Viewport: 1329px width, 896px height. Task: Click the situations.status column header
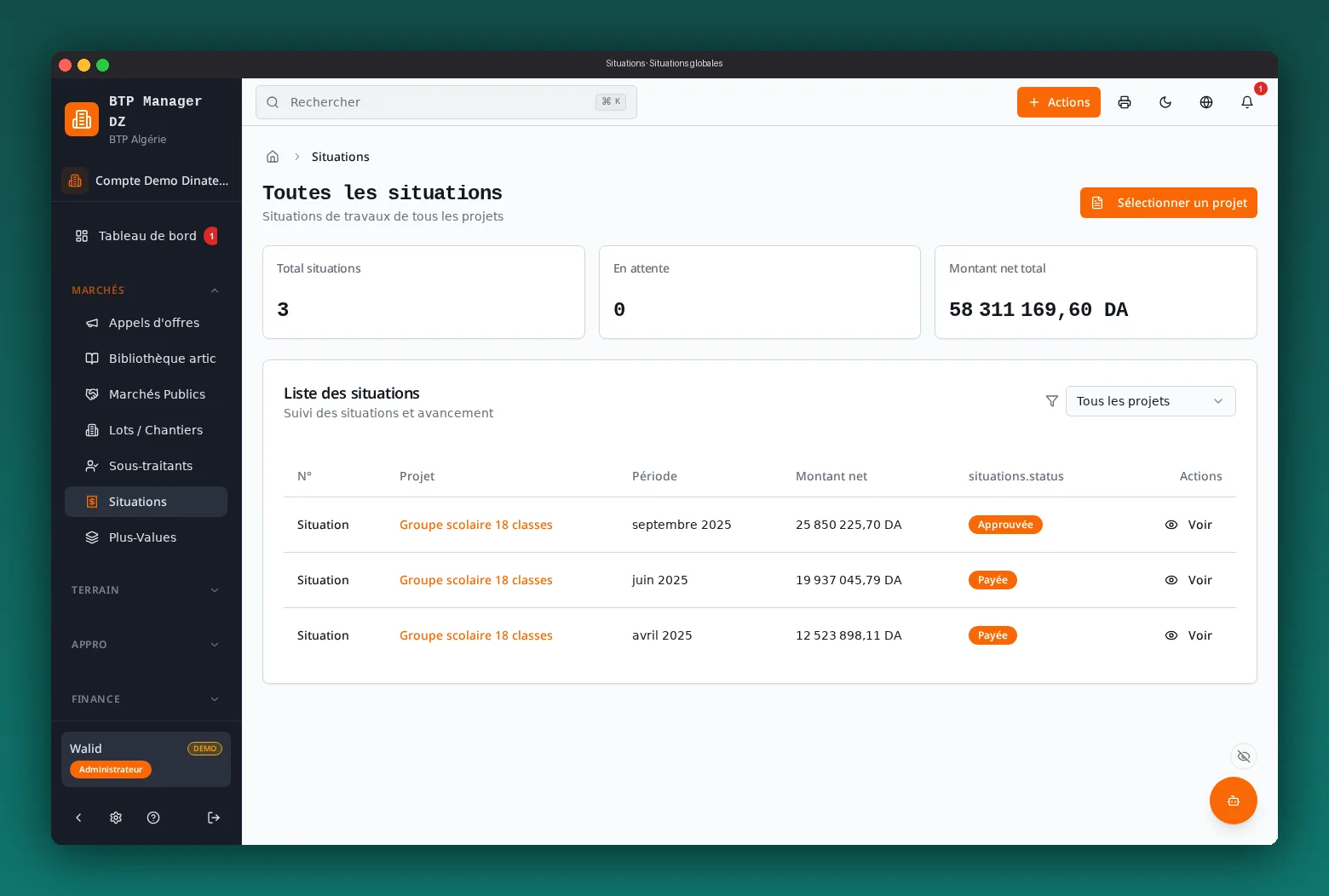[x=1015, y=476]
